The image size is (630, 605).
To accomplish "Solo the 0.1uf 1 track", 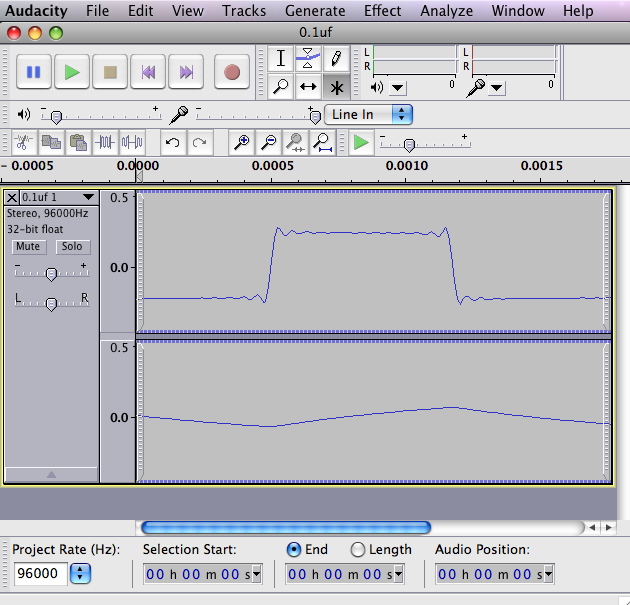I will pyautogui.click(x=72, y=246).
